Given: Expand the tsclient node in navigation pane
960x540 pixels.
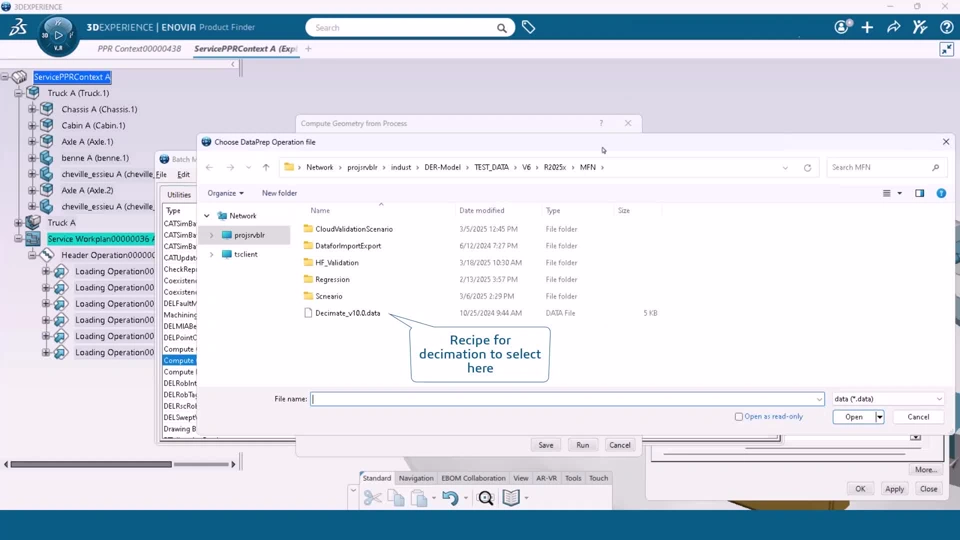Looking at the screenshot, I should 212,254.
